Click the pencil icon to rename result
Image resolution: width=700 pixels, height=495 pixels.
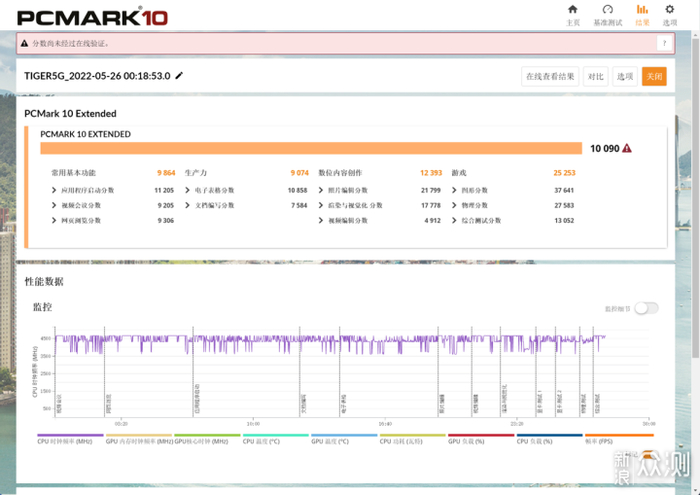179,75
